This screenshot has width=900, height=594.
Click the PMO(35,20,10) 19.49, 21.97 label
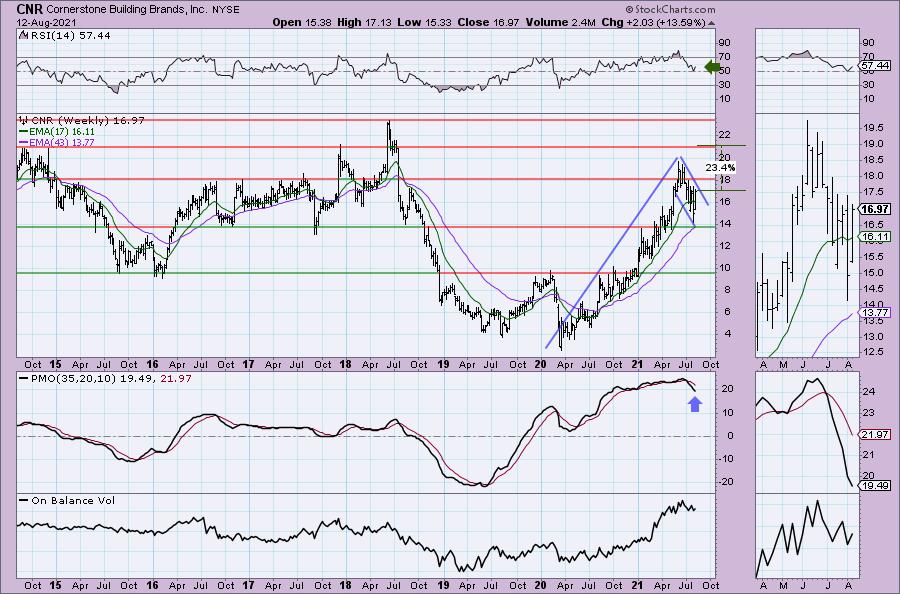click(x=111, y=379)
